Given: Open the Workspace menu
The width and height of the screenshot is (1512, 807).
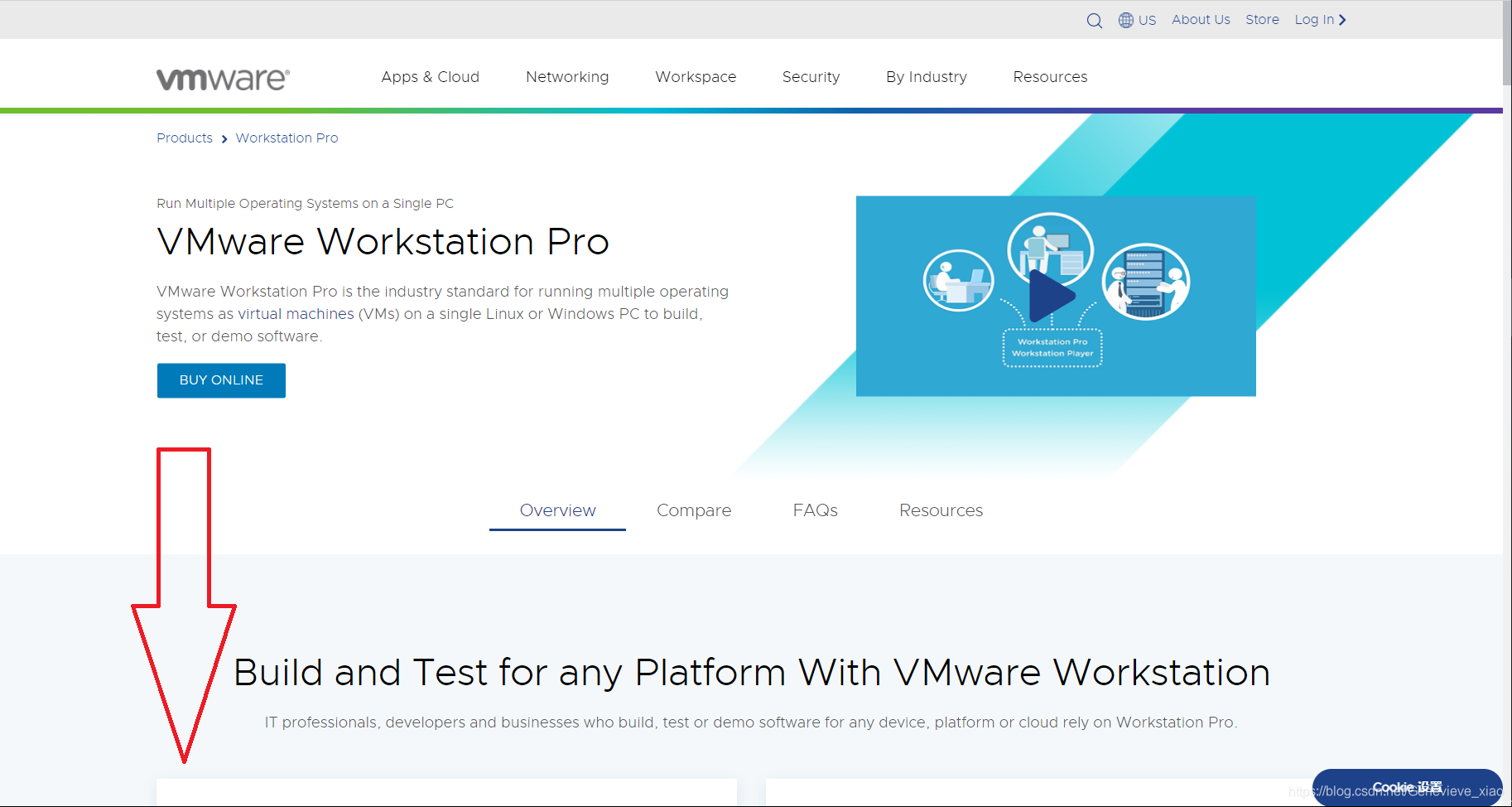Looking at the screenshot, I should click(696, 77).
